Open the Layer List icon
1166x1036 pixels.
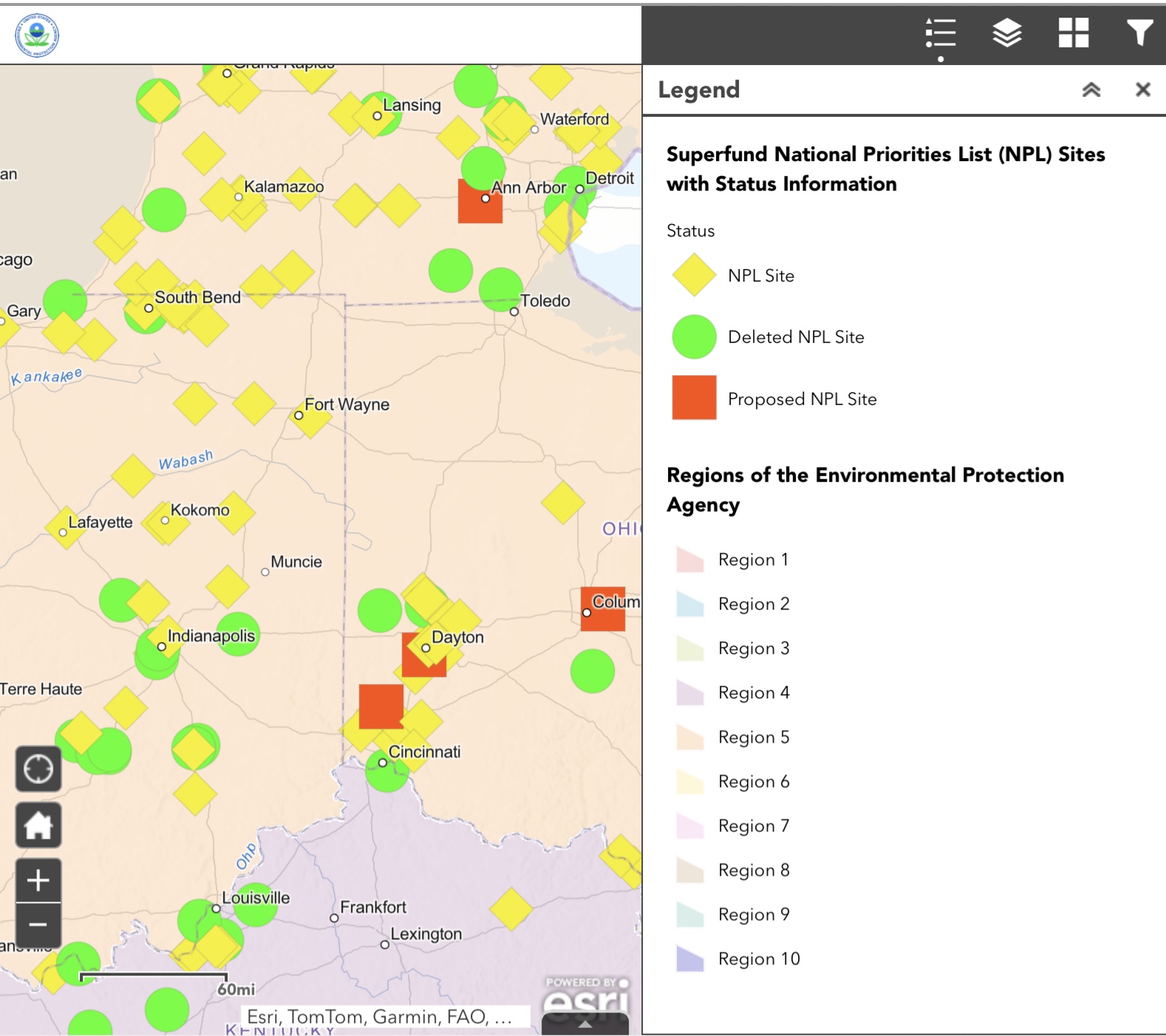[x=1006, y=34]
